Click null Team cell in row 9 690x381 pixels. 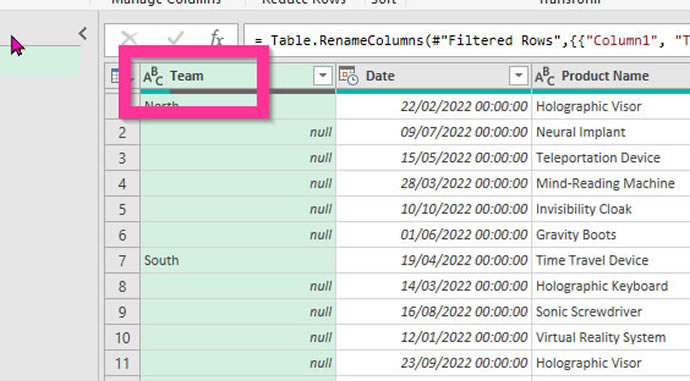(x=238, y=312)
